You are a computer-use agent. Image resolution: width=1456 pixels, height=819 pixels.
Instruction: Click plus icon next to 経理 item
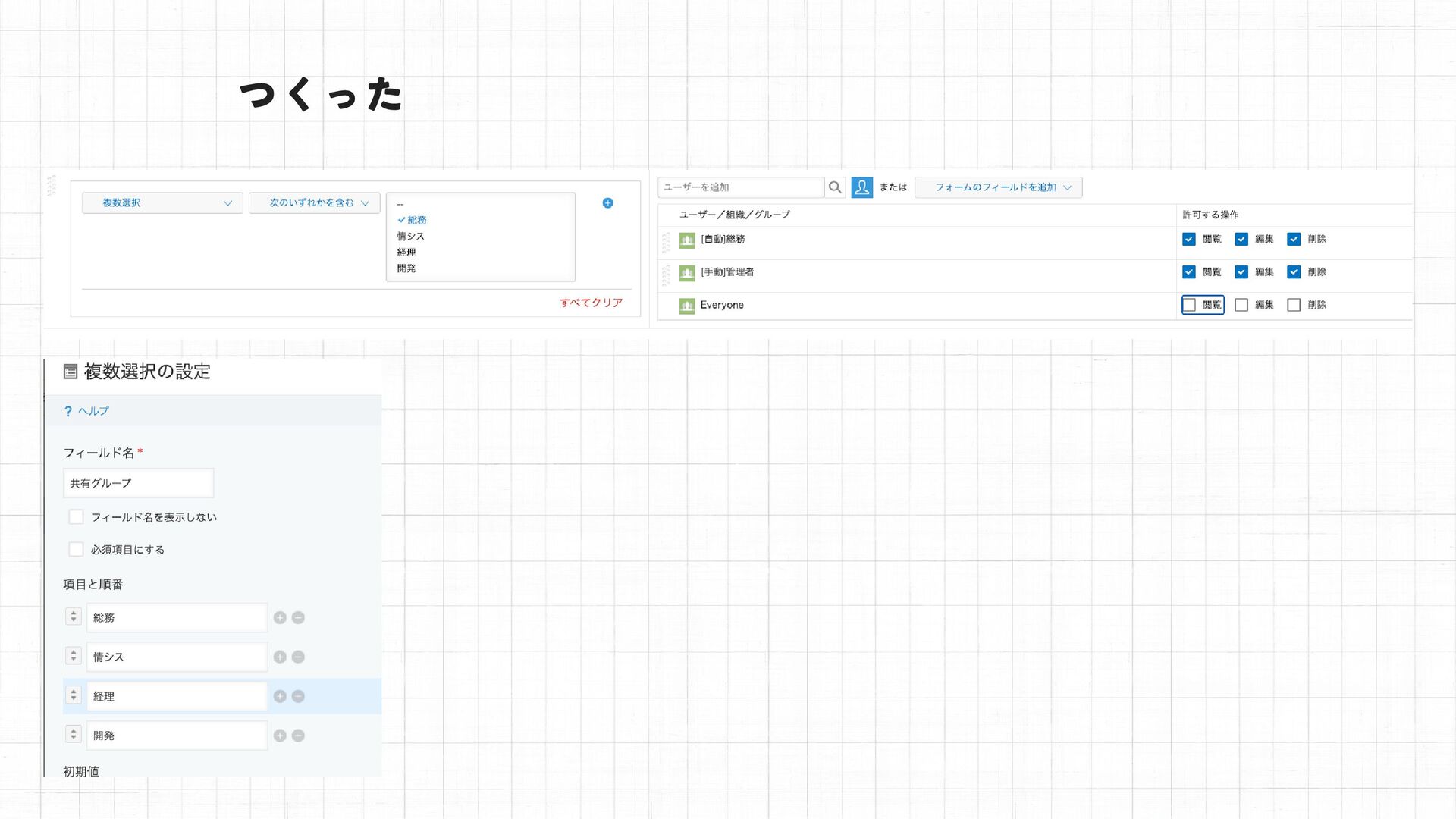click(280, 697)
